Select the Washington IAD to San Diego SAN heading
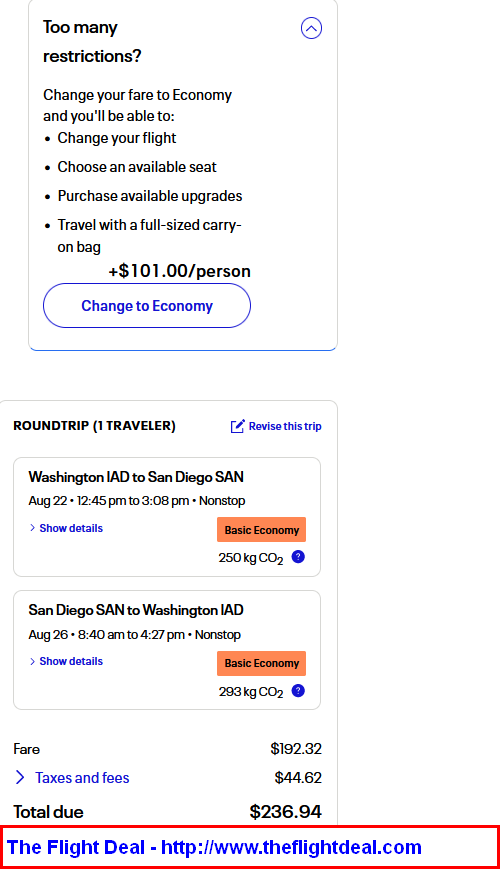 (136, 477)
